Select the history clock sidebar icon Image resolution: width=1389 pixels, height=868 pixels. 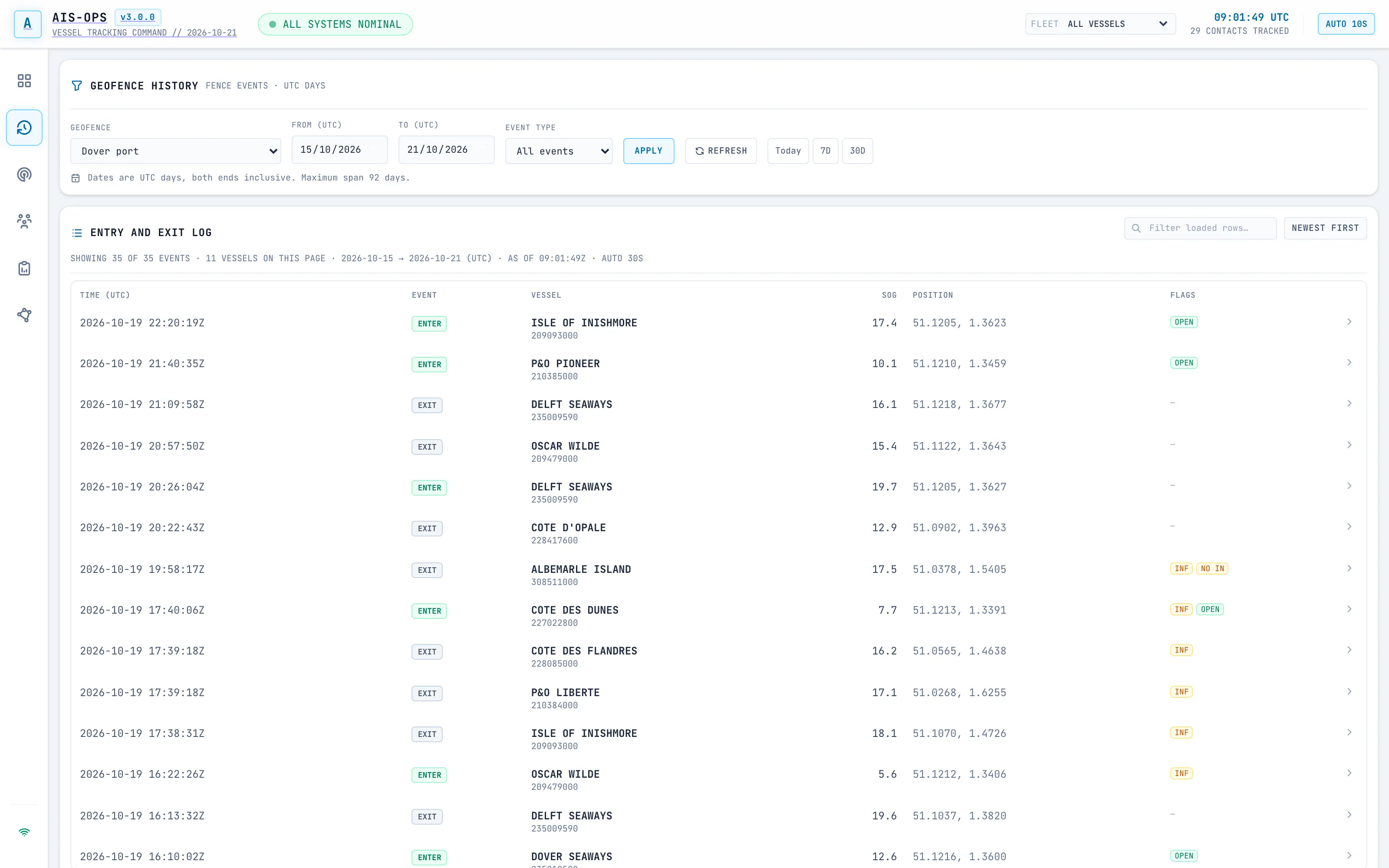point(24,128)
